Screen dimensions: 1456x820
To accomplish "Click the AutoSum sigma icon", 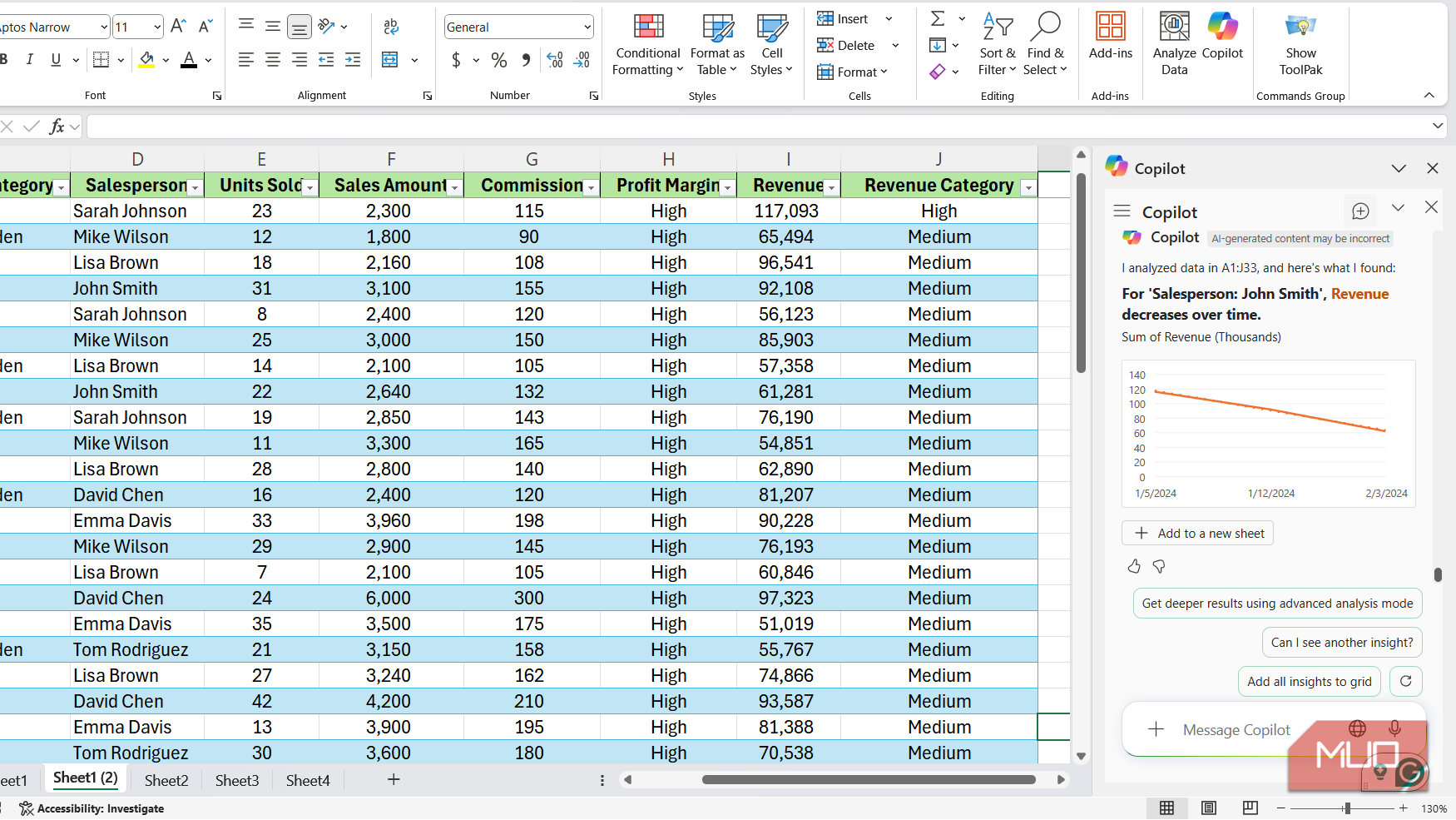I will pyautogui.click(x=938, y=18).
